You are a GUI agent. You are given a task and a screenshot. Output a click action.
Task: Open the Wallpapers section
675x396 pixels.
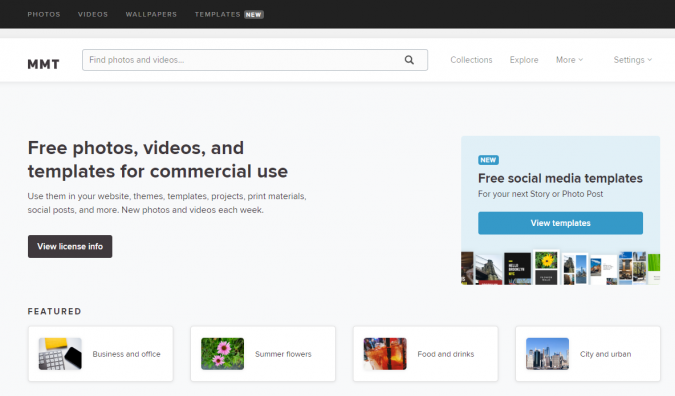(x=151, y=14)
